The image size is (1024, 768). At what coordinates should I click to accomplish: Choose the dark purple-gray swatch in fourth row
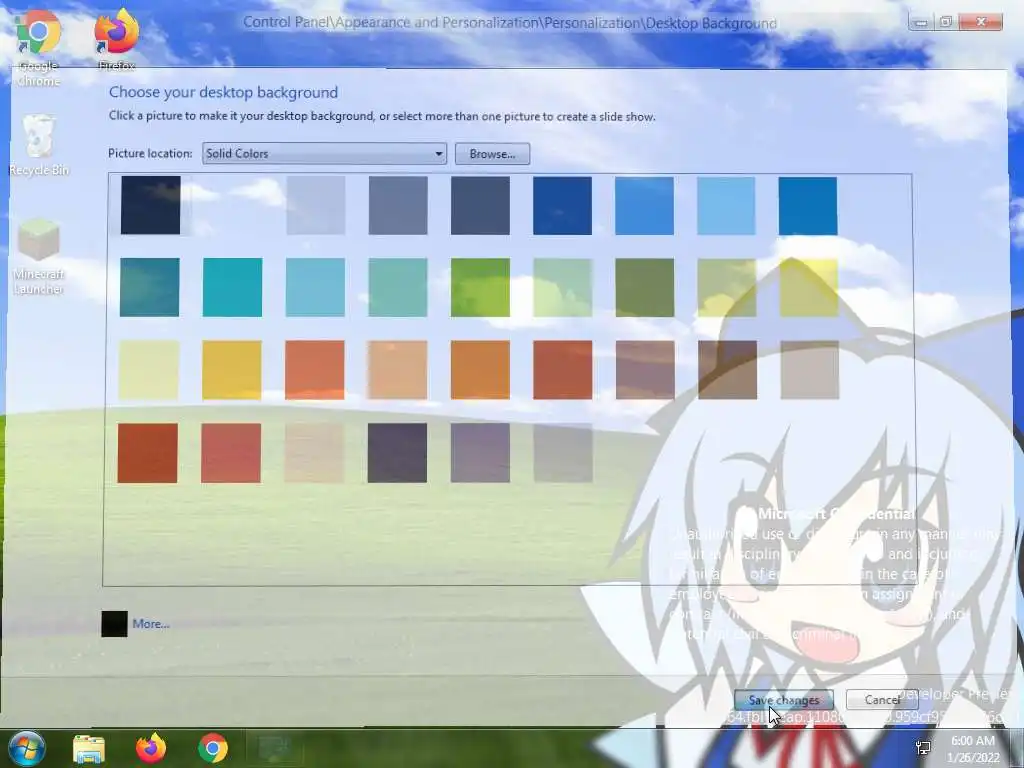(x=397, y=453)
